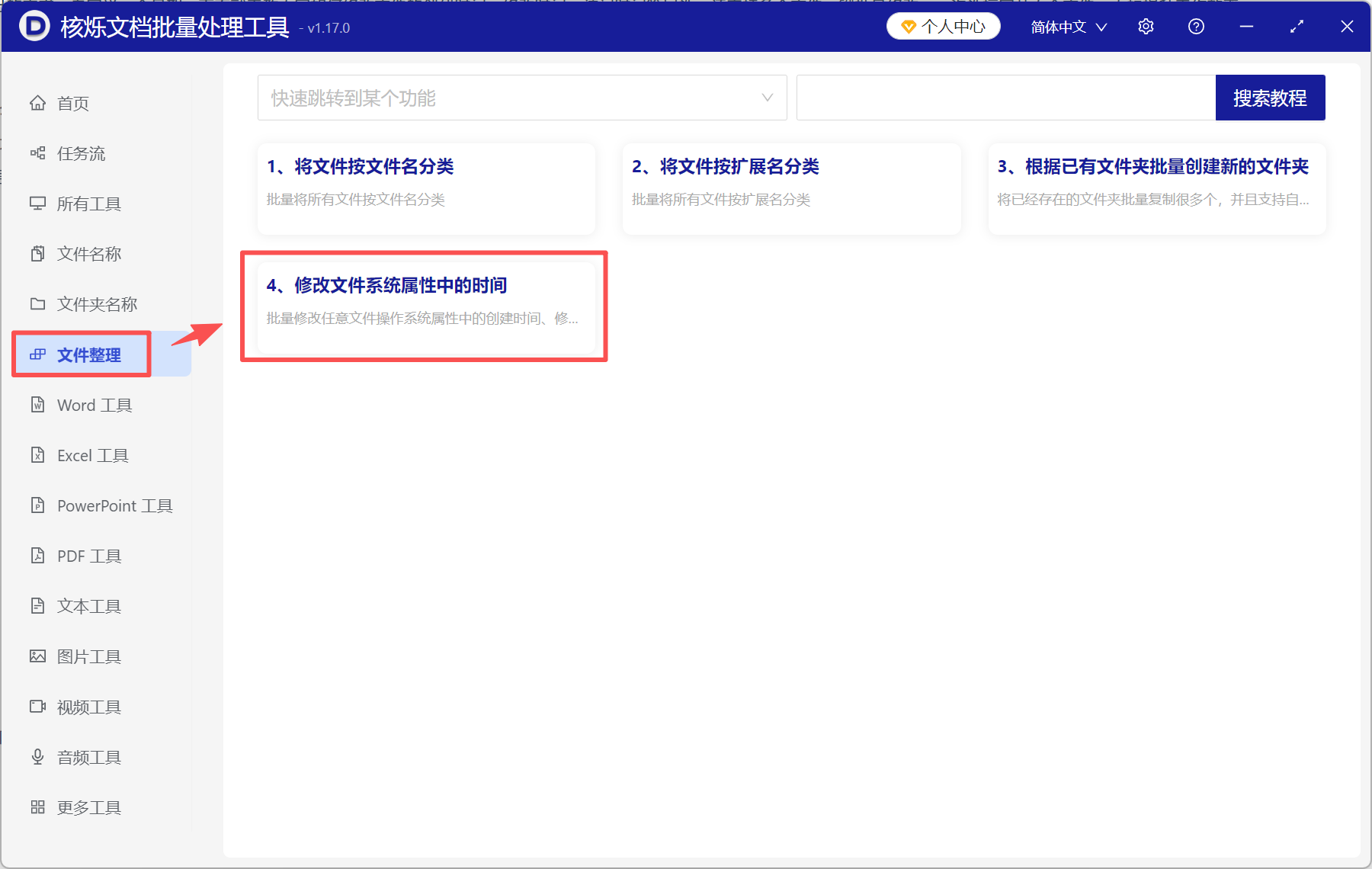The height and width of the screenshot is (869, 1372).
Task: Go to the 首页 home page
Action: point(72,103)
